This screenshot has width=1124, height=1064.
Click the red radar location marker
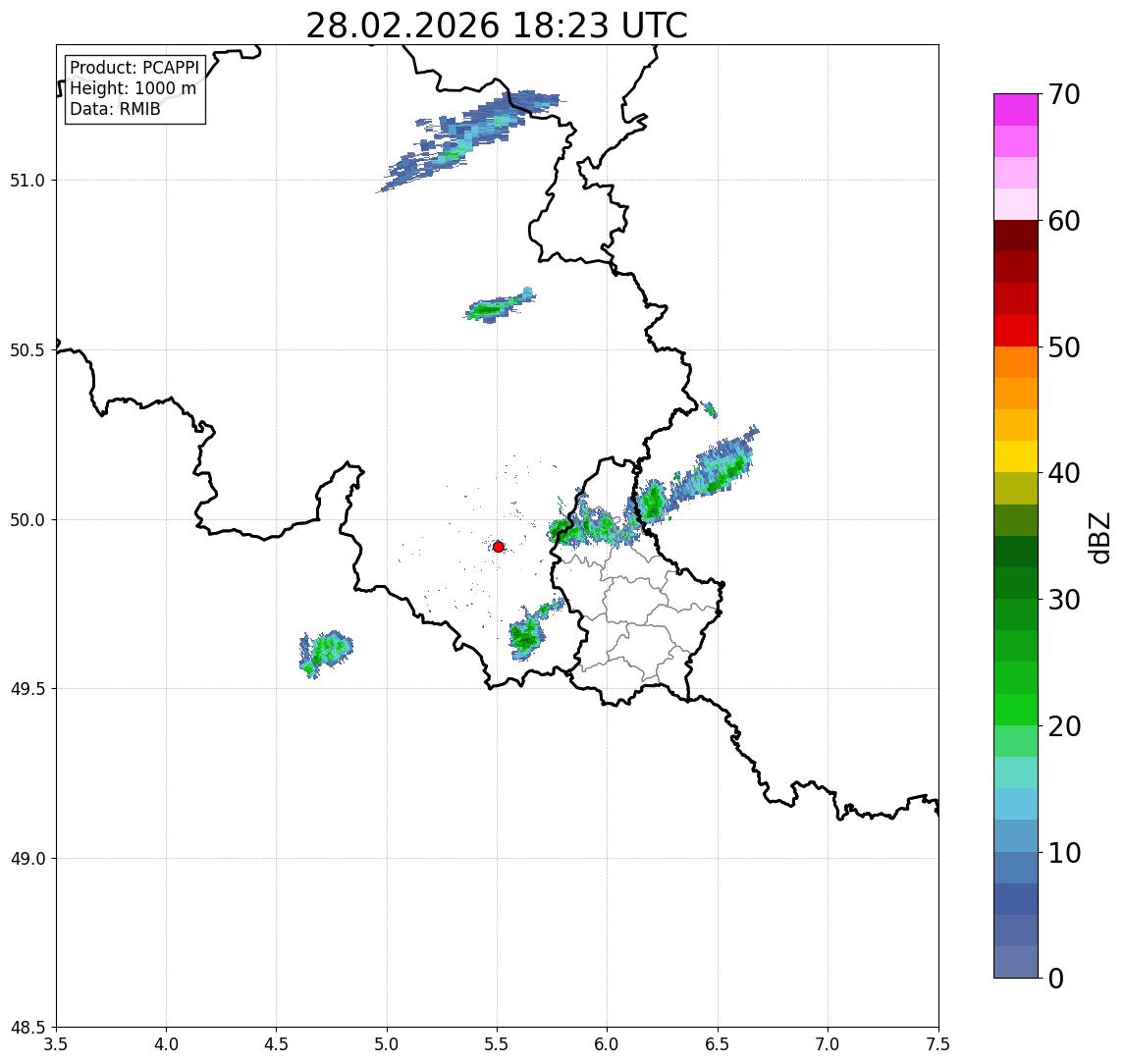click(x=499, y=547)
